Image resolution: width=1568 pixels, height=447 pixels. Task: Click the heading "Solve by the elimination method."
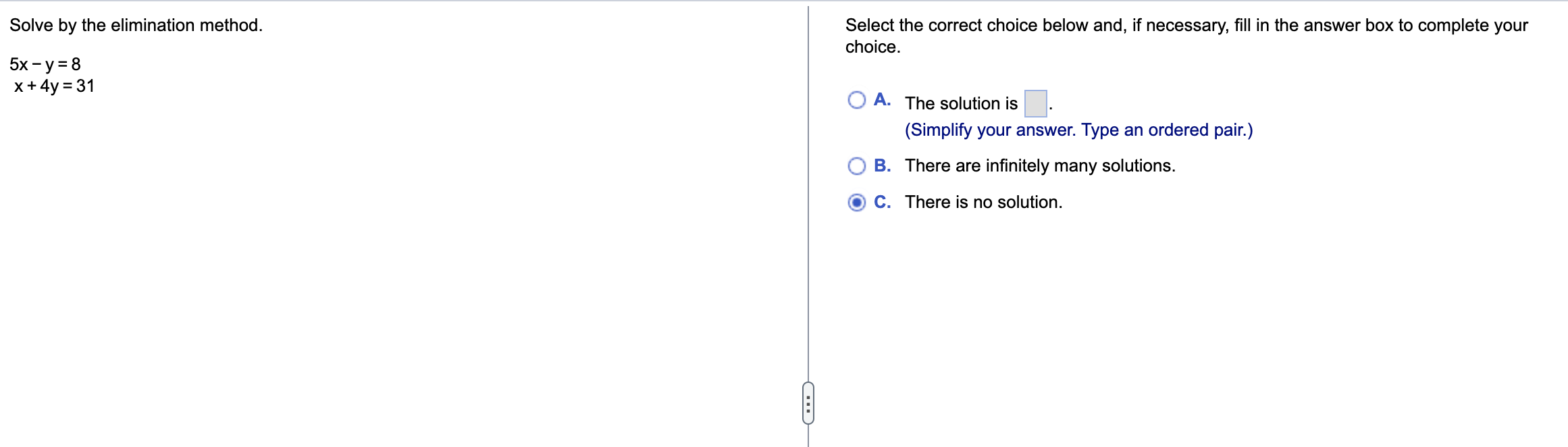click(x=134, y=26)
